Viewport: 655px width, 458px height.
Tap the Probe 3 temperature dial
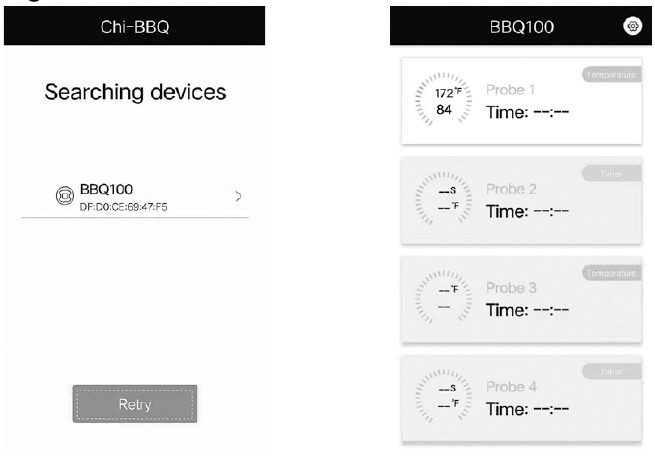coord(441,298)
